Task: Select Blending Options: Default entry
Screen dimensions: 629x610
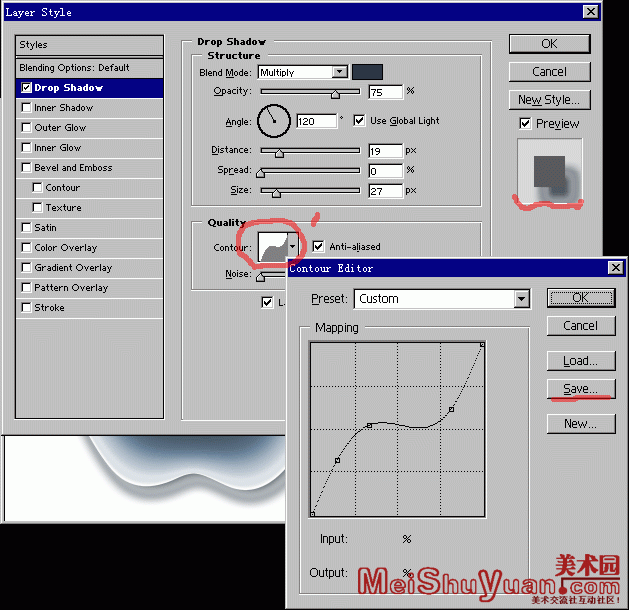Action: (75, 68)
